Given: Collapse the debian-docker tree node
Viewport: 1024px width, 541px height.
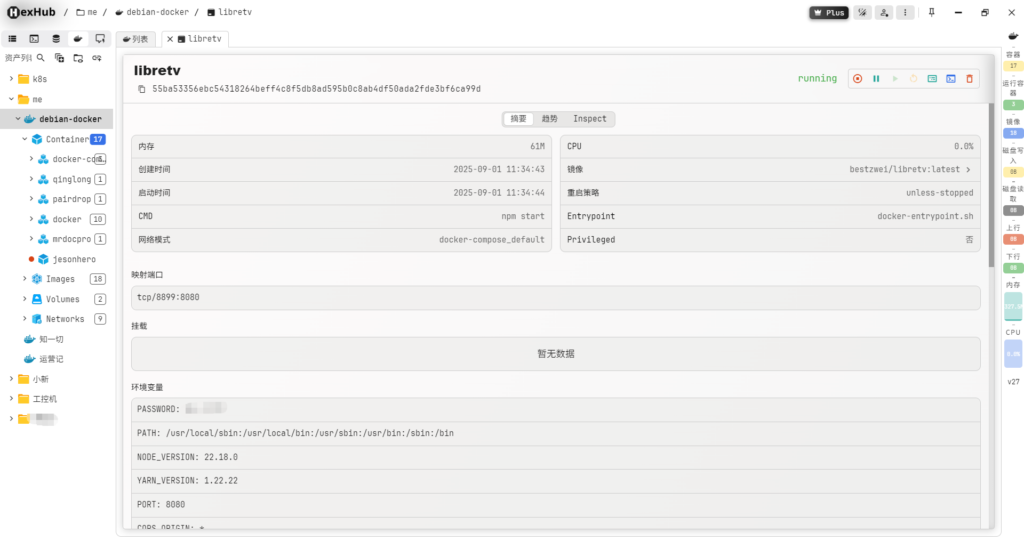Looking at the screenshot, I should coord(18,119).
